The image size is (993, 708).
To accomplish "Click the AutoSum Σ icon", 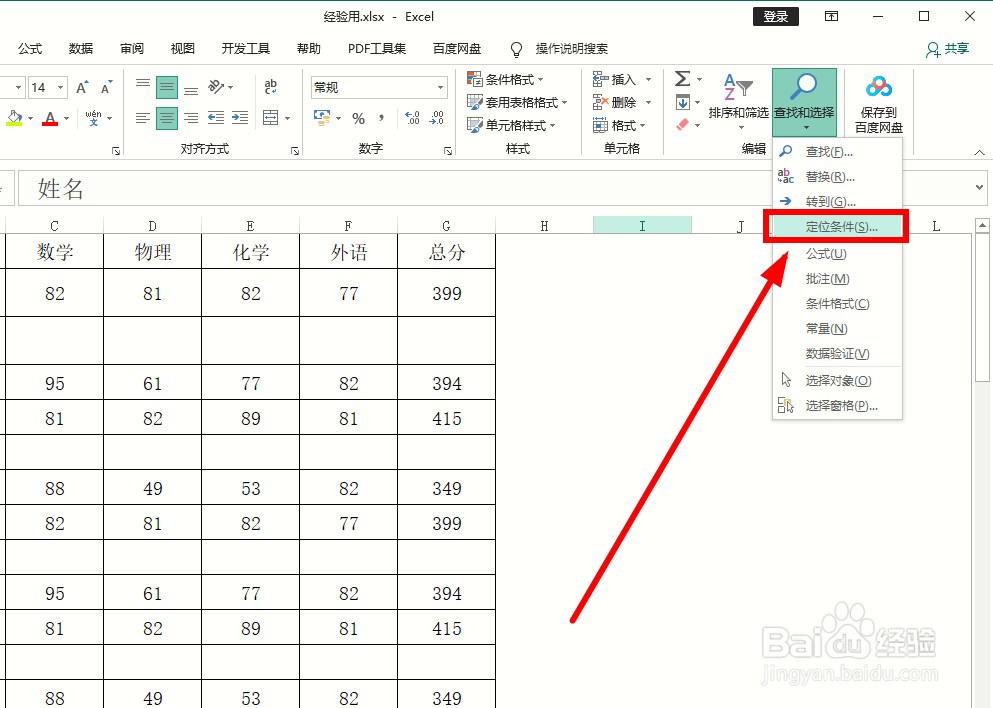I will tap(683, 78).
